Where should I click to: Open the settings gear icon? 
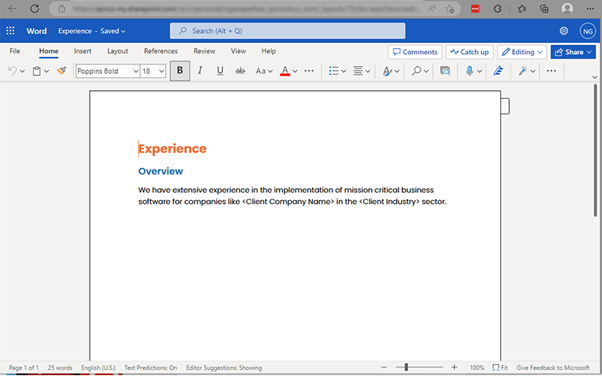tap(564, 31)
